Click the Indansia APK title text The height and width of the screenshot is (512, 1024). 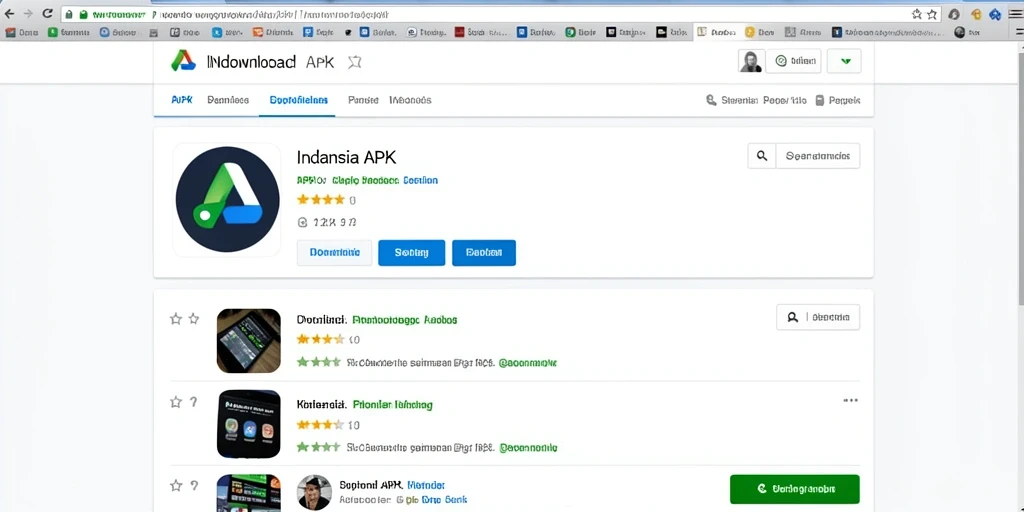coord(346,157)
